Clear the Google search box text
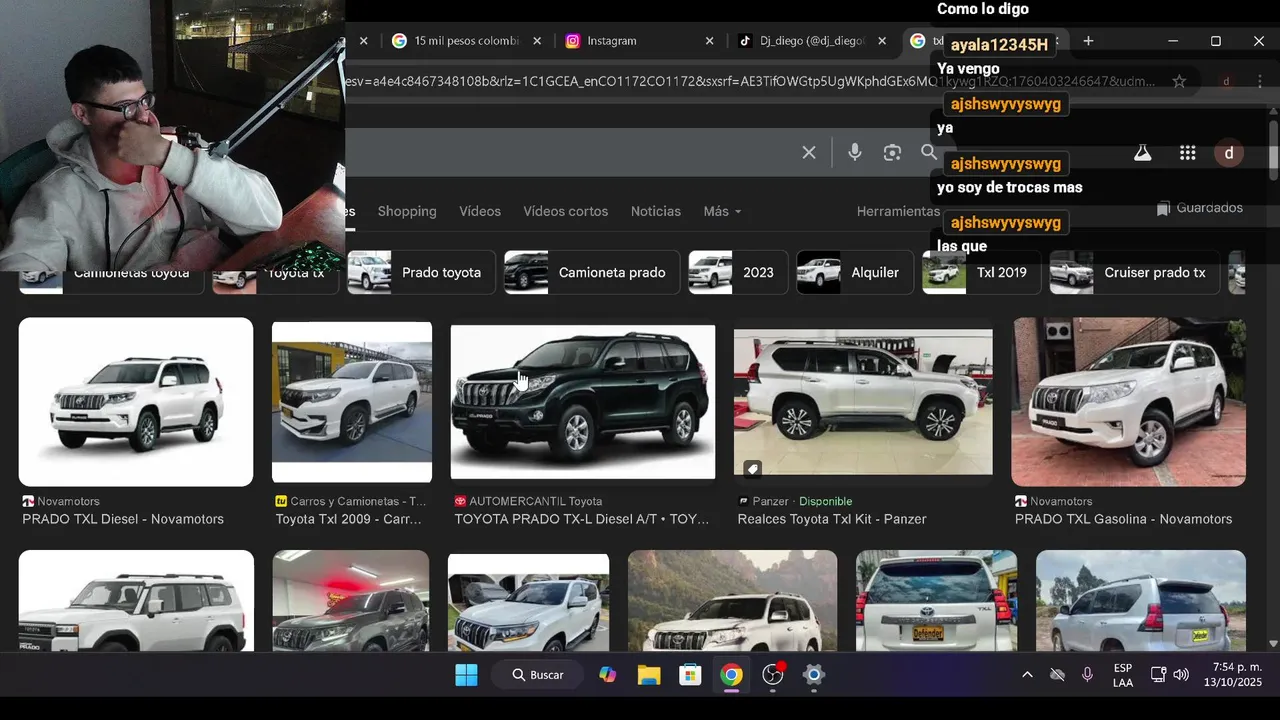This screenshot has height=720, width=1280. click(809, 152)
